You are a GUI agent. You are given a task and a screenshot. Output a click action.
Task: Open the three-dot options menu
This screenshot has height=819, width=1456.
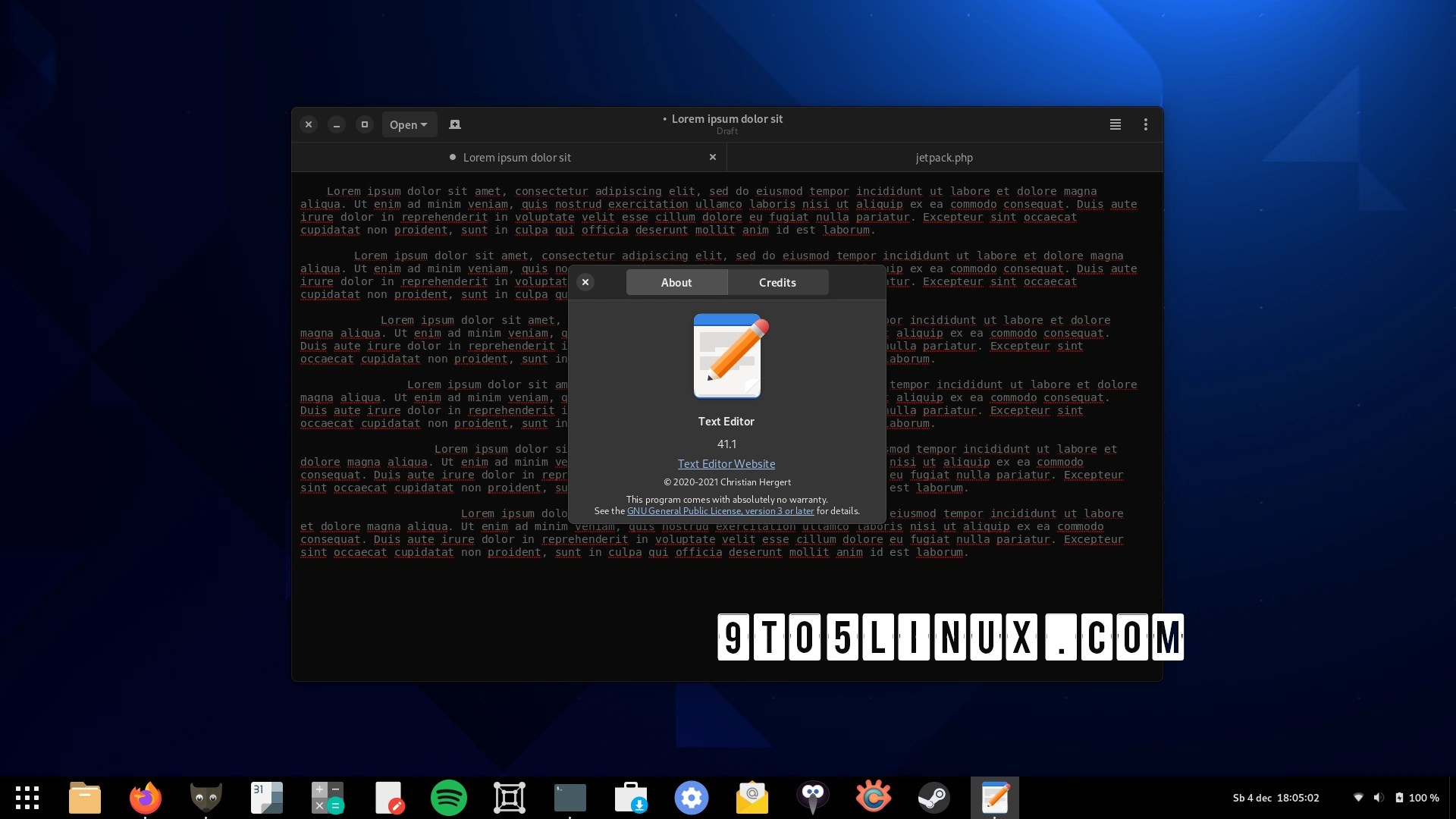pyautogui.click(x=1145, y=124)
